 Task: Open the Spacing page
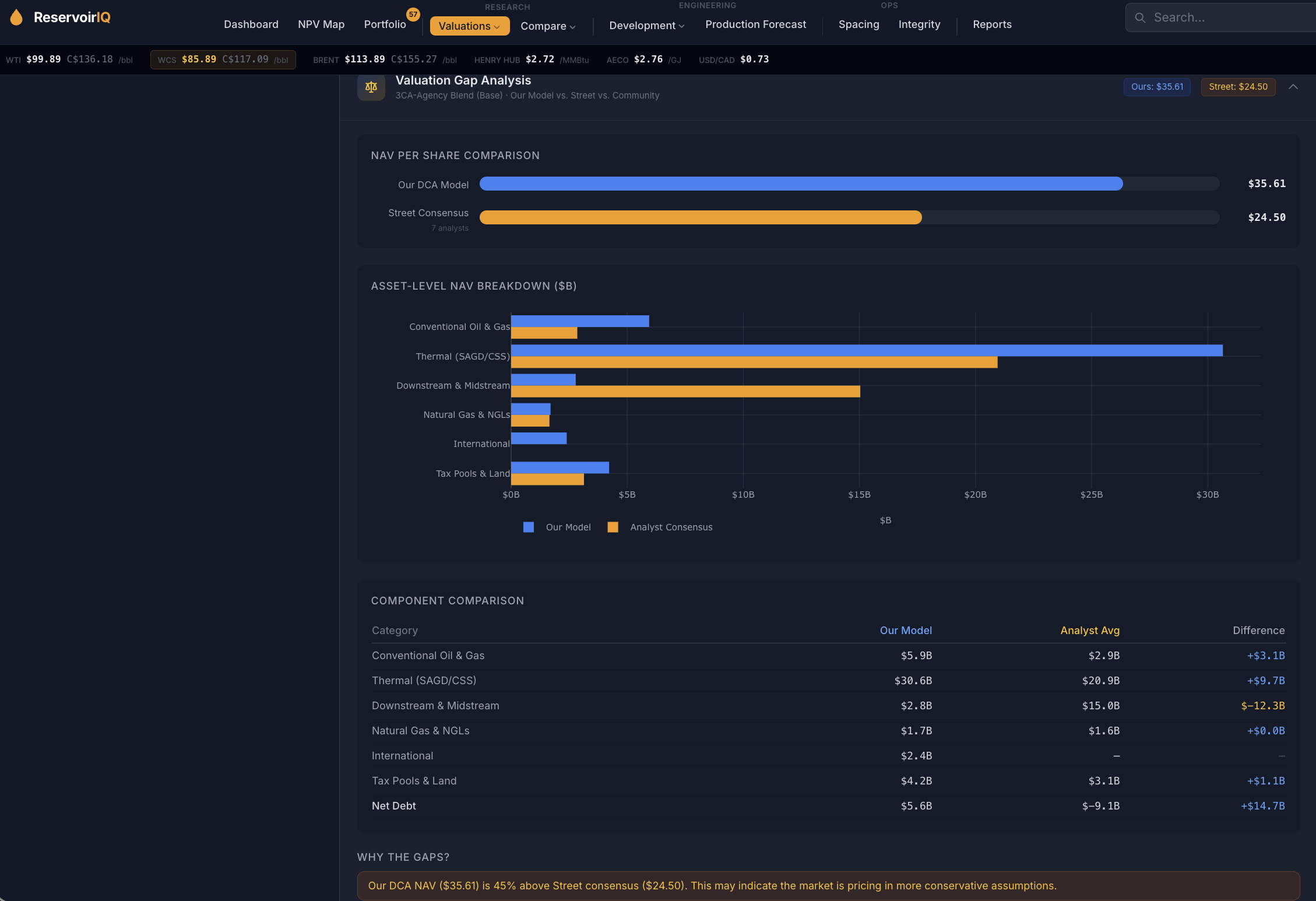858,24
